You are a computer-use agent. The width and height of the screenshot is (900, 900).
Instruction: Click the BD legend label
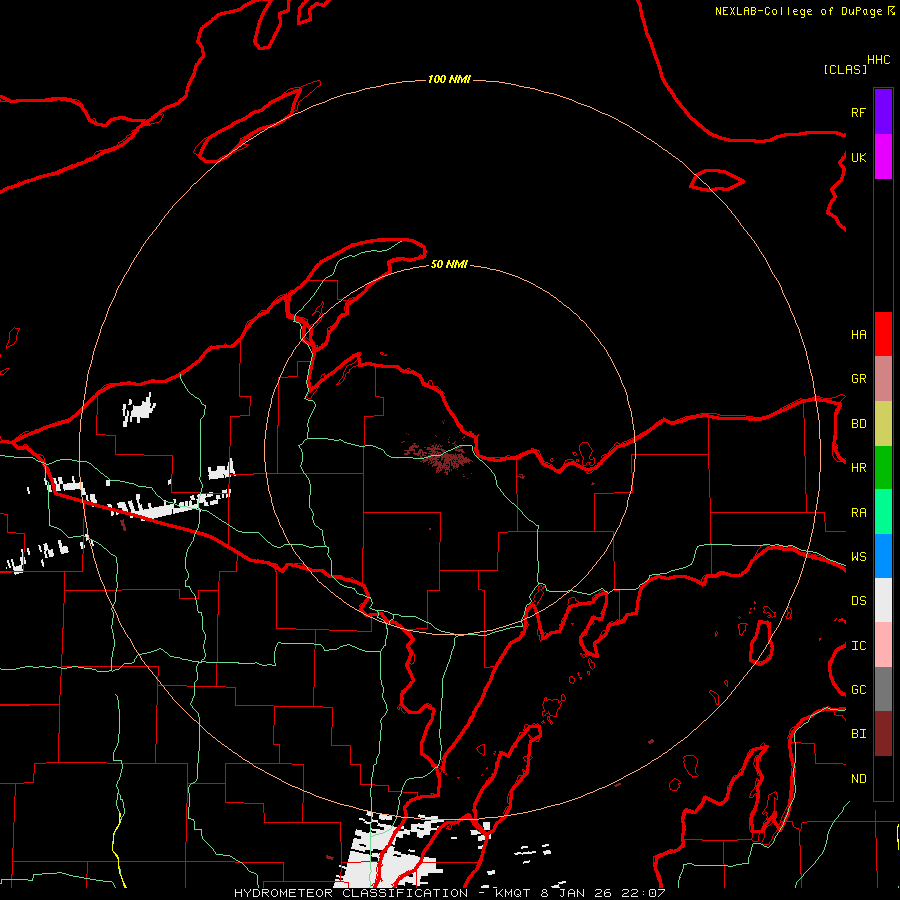point(858,424)
